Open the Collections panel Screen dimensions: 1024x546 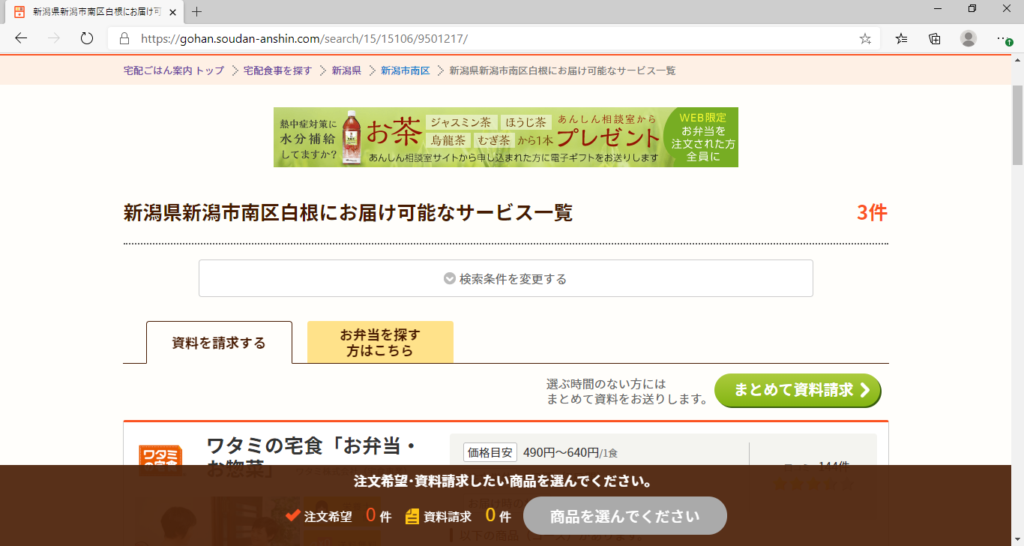coord(935,39)
